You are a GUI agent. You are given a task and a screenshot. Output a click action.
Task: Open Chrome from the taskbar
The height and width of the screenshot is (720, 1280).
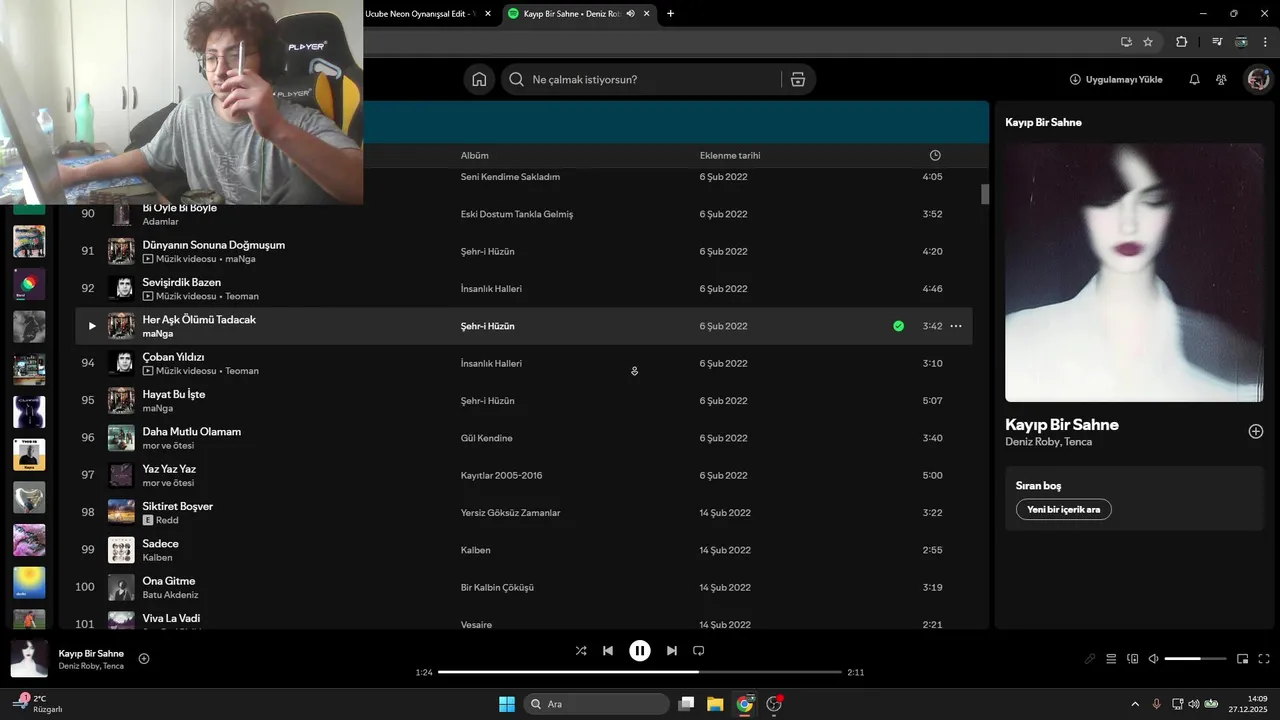[744, 704]
